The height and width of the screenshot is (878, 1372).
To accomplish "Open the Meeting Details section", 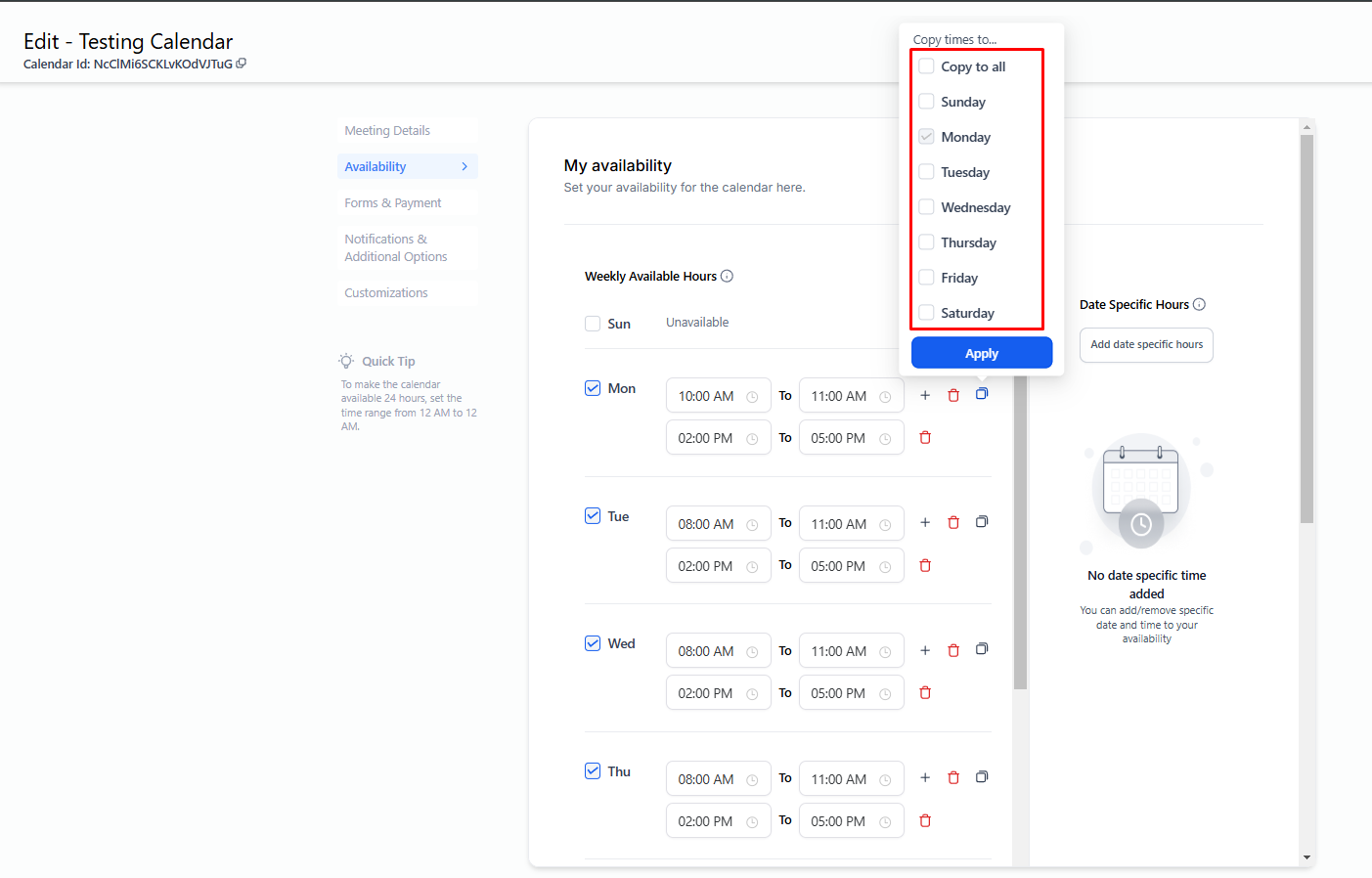I will (x=387, y=131).
